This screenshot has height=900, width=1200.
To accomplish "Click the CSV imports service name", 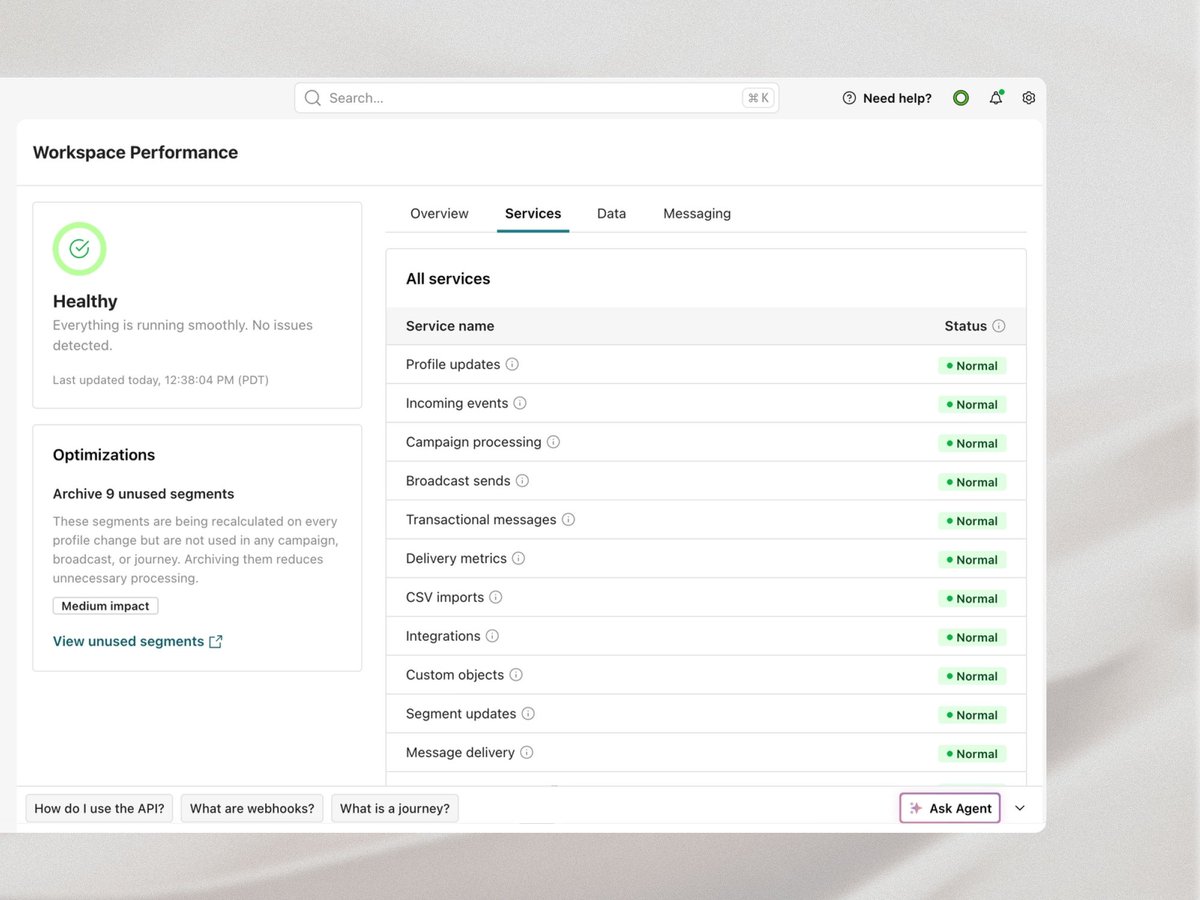I will click(x=445, y=597).
